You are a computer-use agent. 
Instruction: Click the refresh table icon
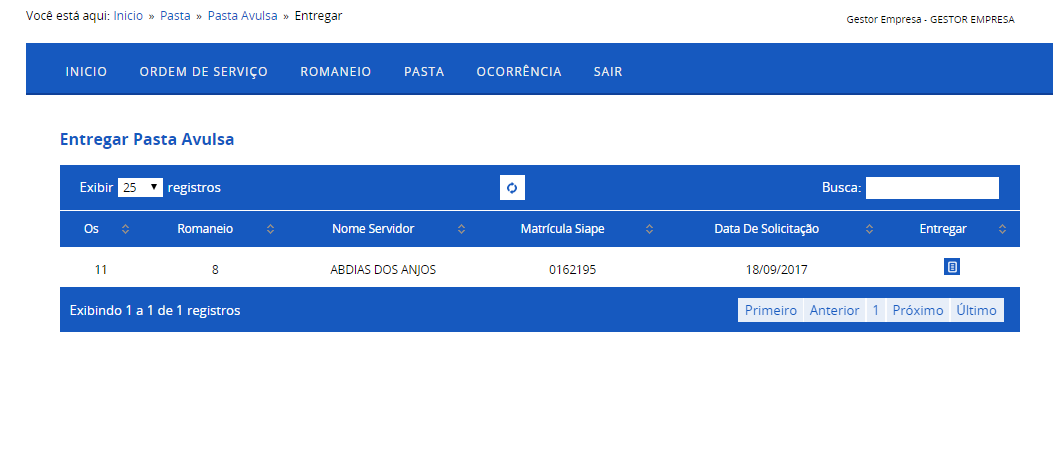(513, 188)
